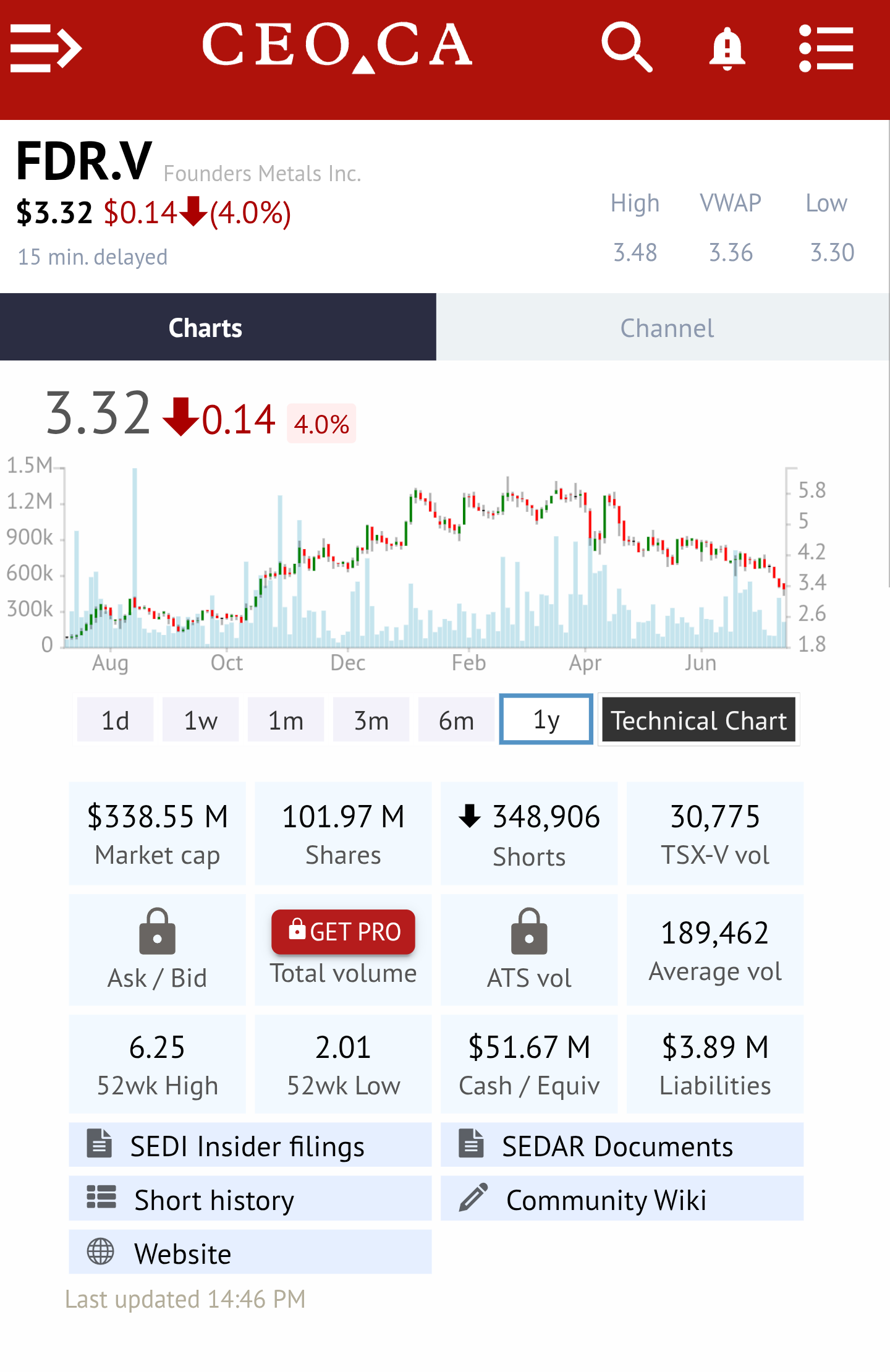This screenshot has width=890, height=1372.
Task: Click the 2.01 52wk Low tile
Action: pos(343,1064)
